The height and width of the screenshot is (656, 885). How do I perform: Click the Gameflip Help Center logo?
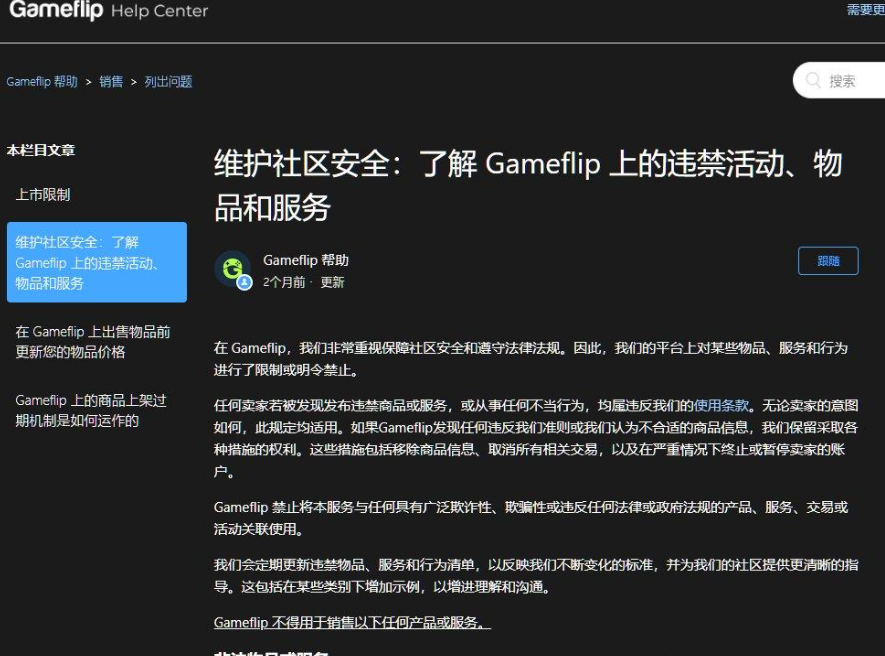tap(109, 10)
